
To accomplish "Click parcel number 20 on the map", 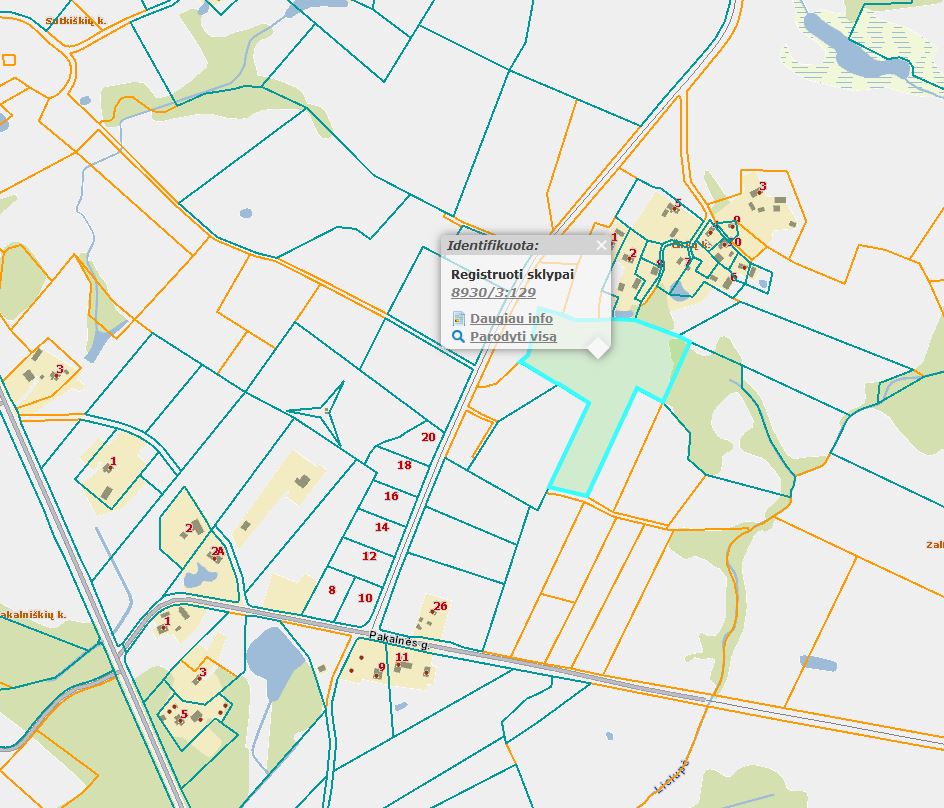I will point(428,436).
